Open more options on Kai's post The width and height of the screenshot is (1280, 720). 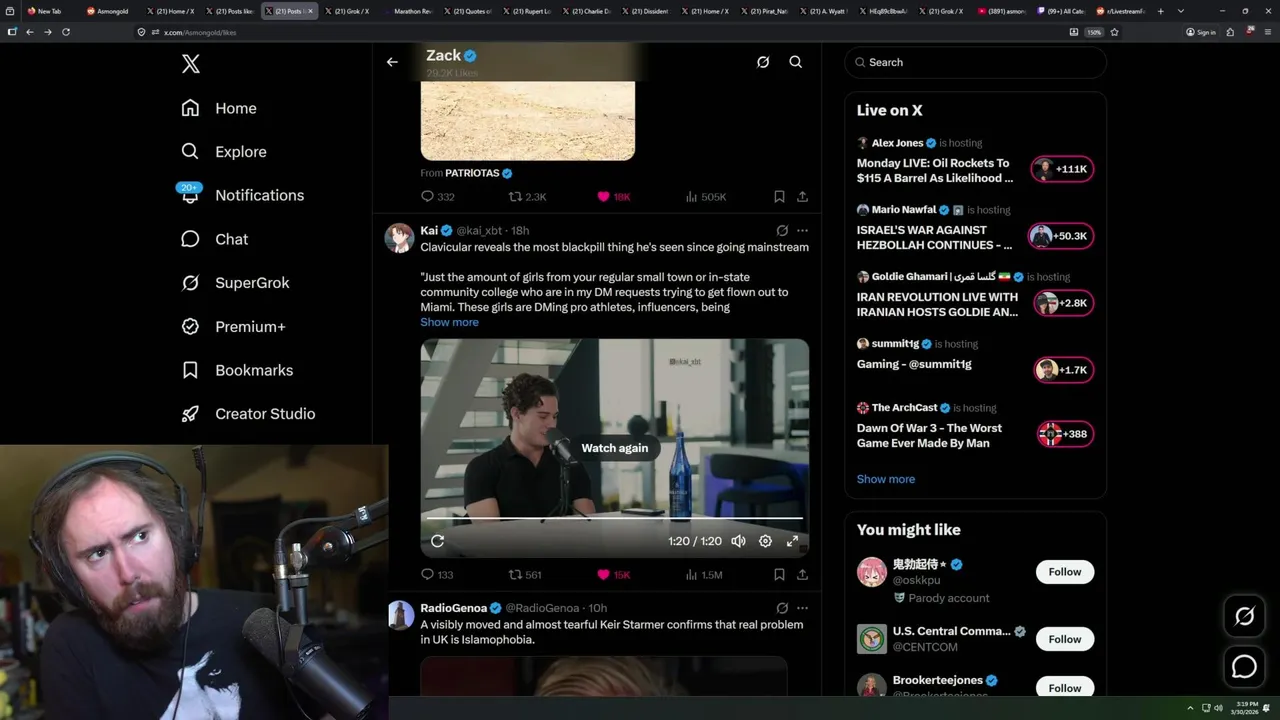[x=802, y=231]
